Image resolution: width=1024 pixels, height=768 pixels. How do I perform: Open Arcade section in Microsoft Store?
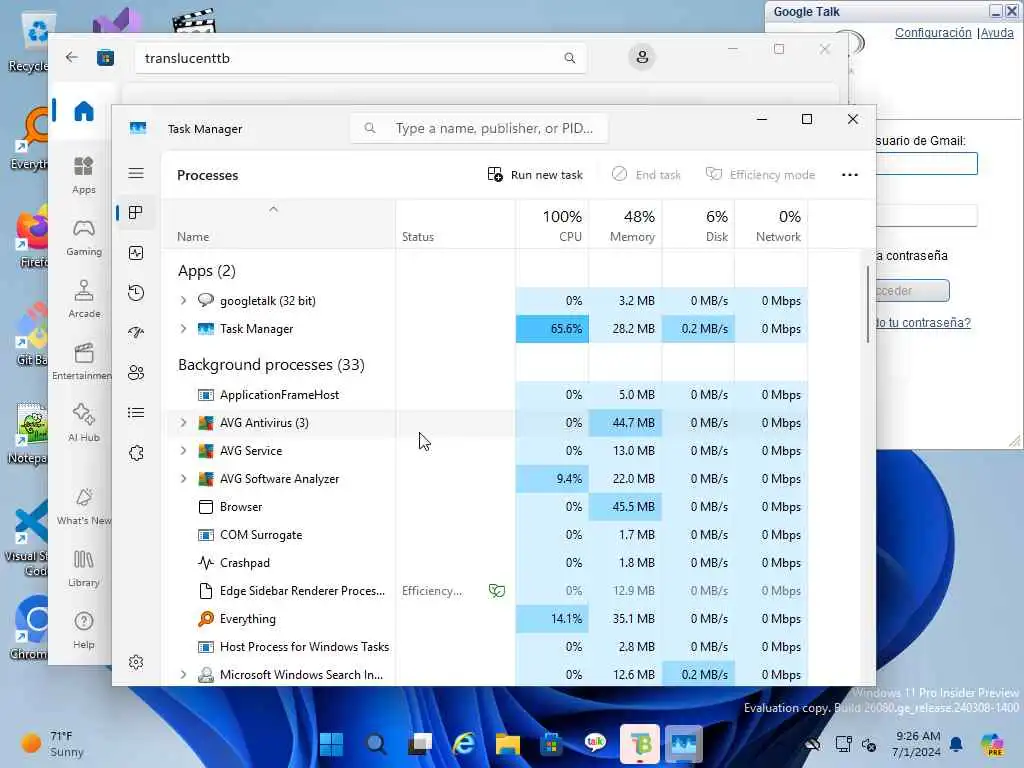coord(84,299)
